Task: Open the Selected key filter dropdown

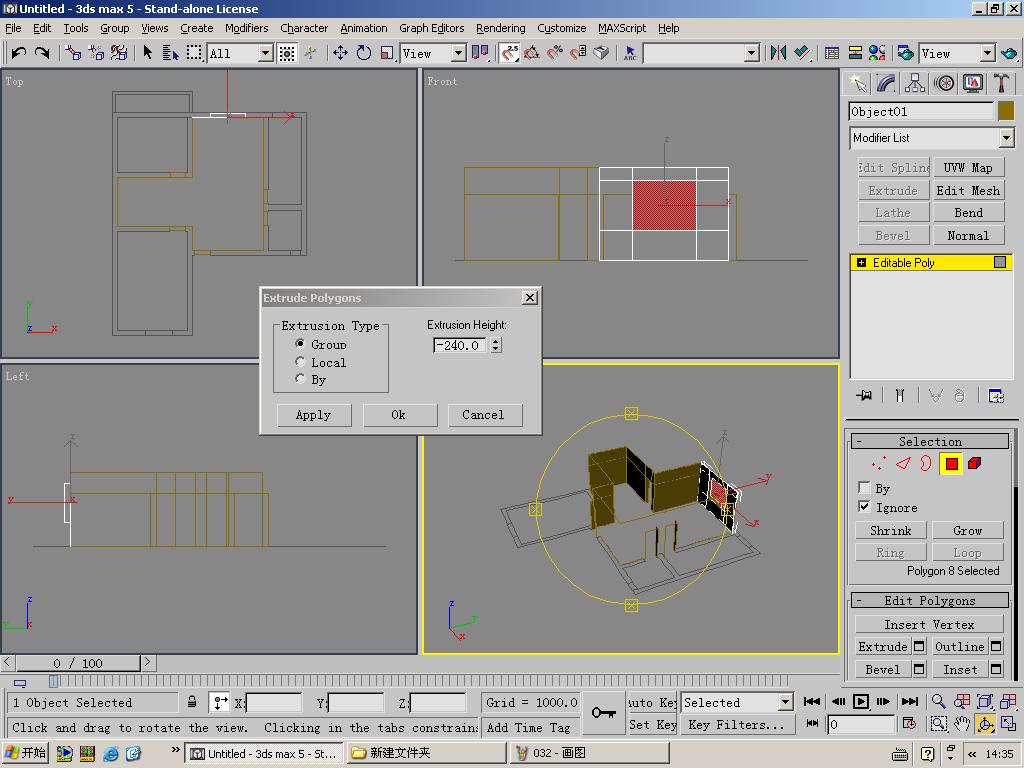Action: coord(786,702)
